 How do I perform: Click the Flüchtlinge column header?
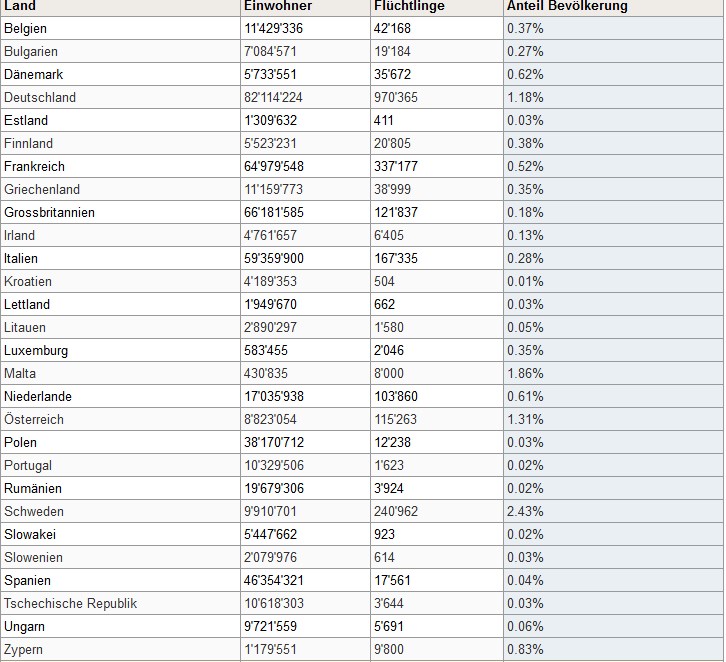(x=409, y=6)
